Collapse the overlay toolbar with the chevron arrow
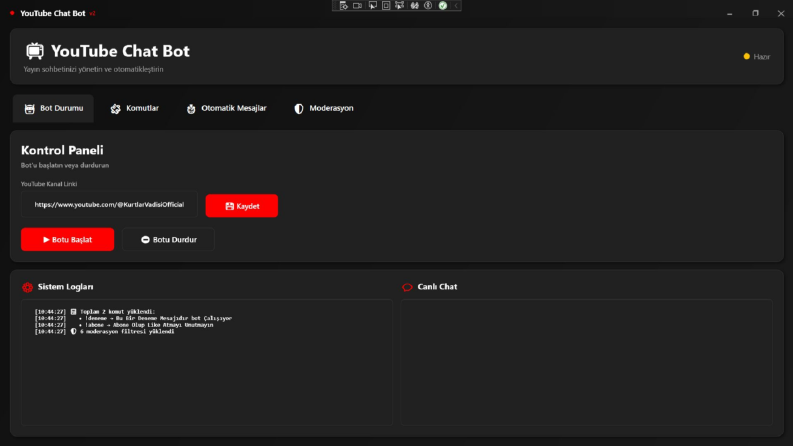The height and width of the screenshot is (446, 793). coord(456,6)
